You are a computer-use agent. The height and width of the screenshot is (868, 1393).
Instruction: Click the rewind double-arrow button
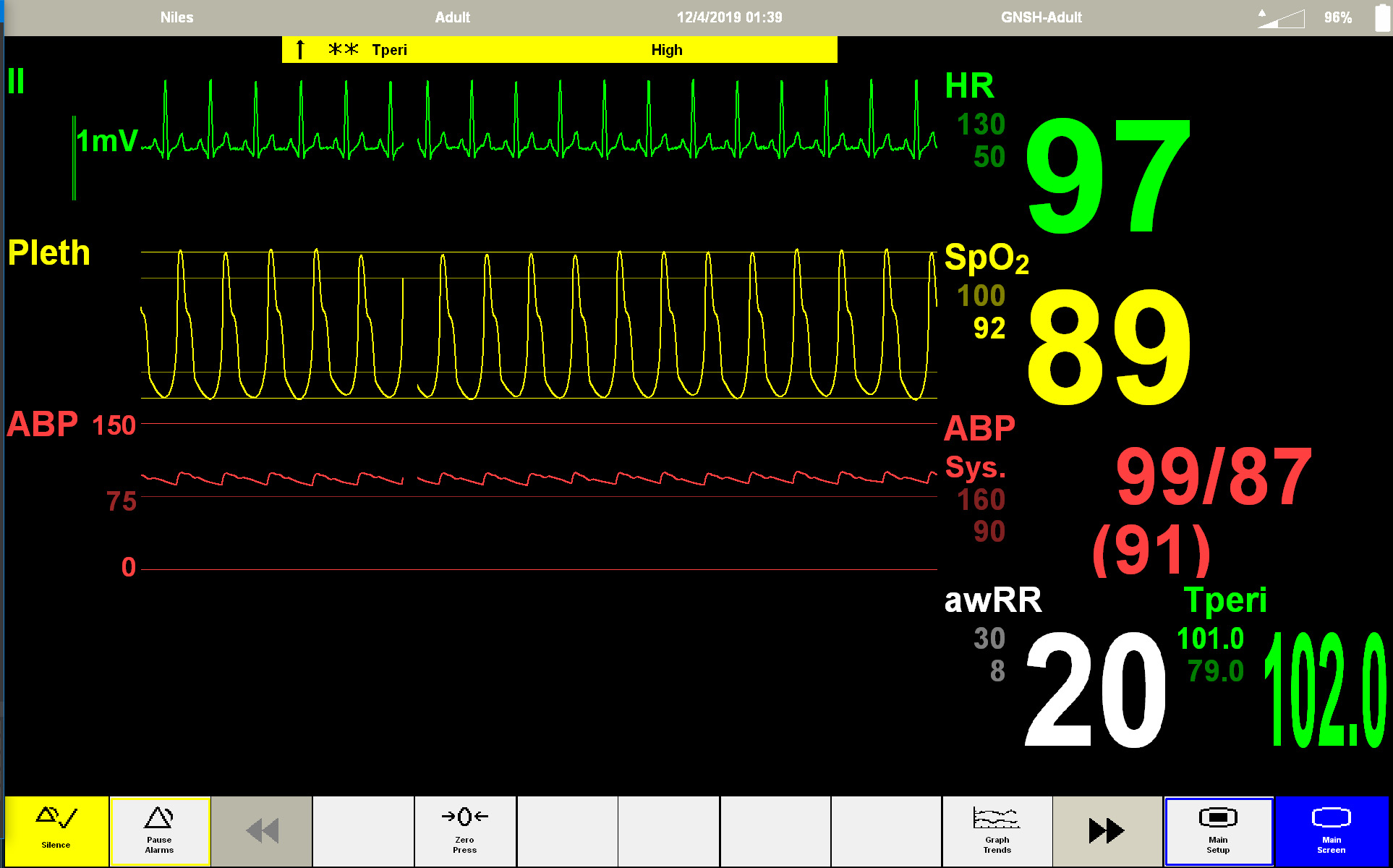pos(262,830)
